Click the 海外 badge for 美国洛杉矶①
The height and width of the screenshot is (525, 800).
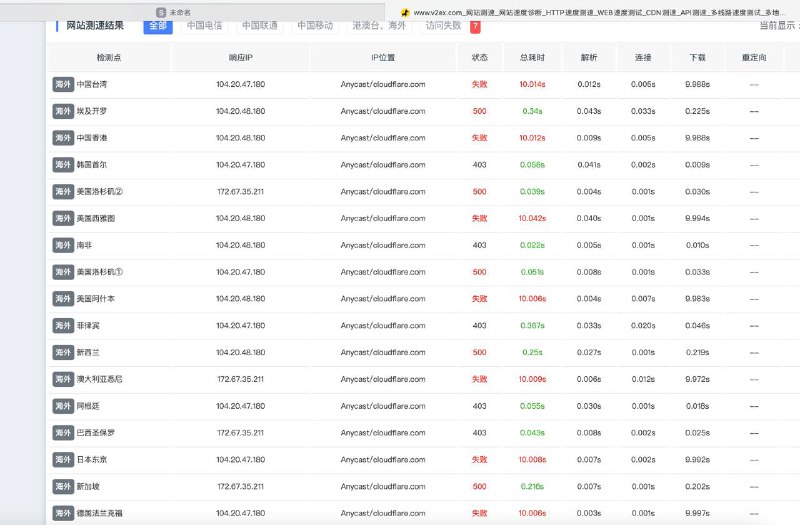pyautogui.click(x=63, y=272)
